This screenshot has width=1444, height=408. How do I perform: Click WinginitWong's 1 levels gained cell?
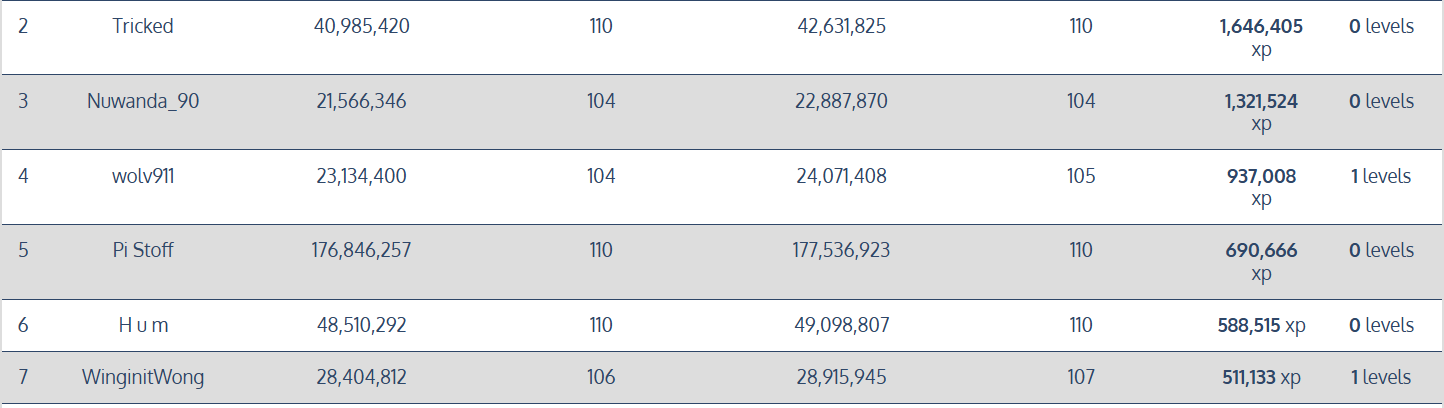point(1380,378)
